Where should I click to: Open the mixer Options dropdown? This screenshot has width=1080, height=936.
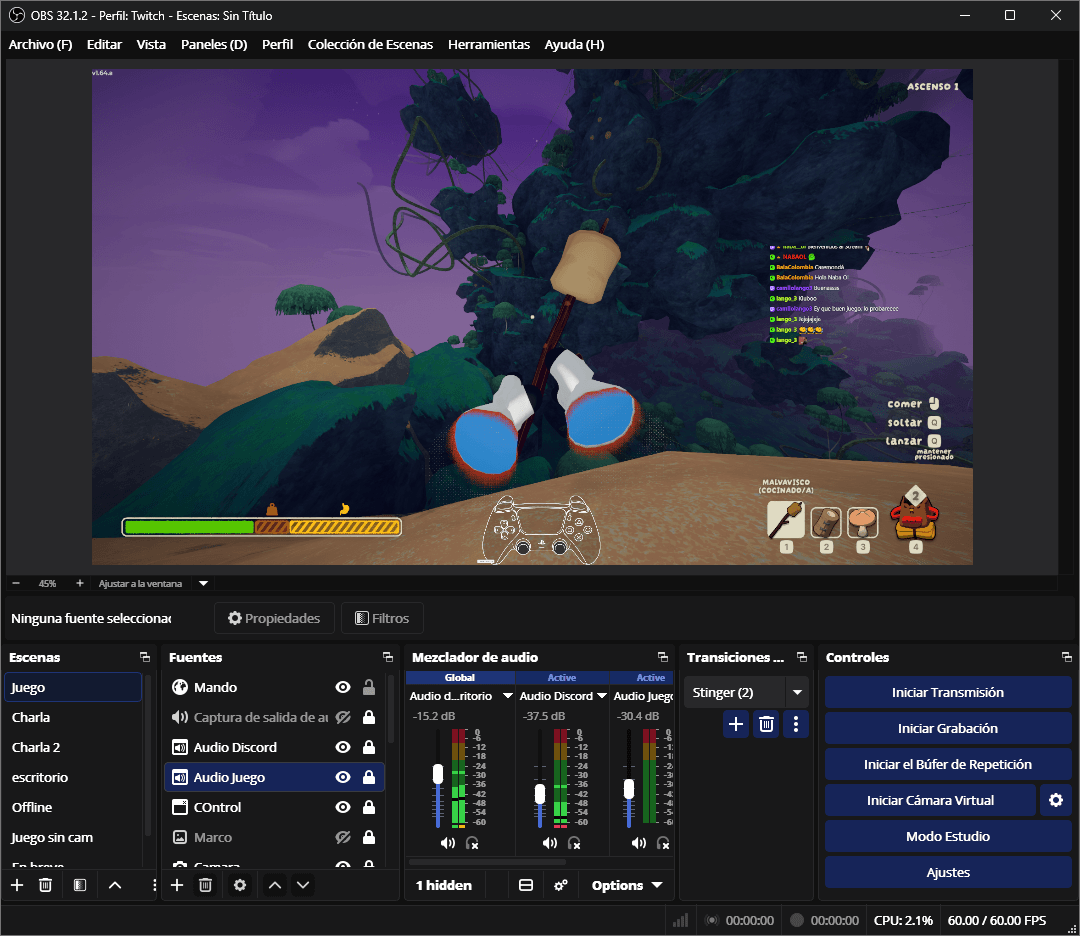point(627,886)
